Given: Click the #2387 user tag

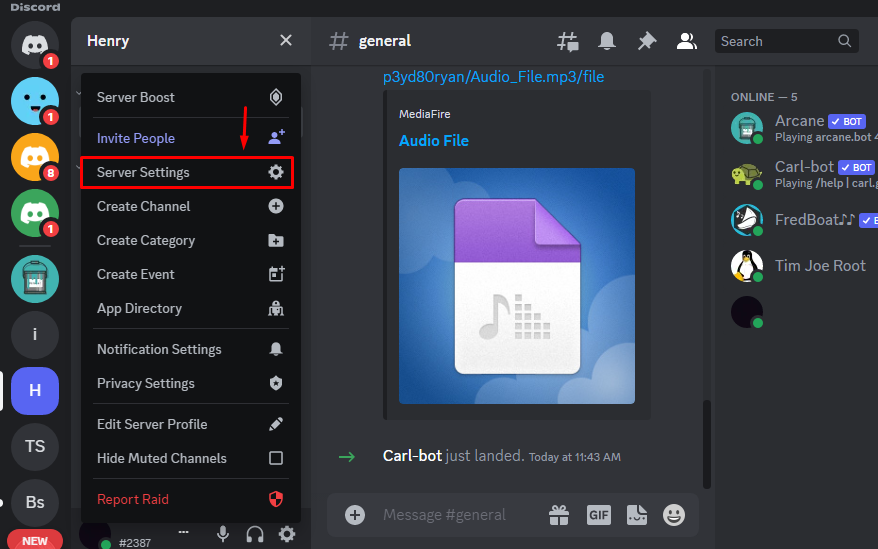Looking at the screenshot, I should pyautogui.click(x=134, y=543).
